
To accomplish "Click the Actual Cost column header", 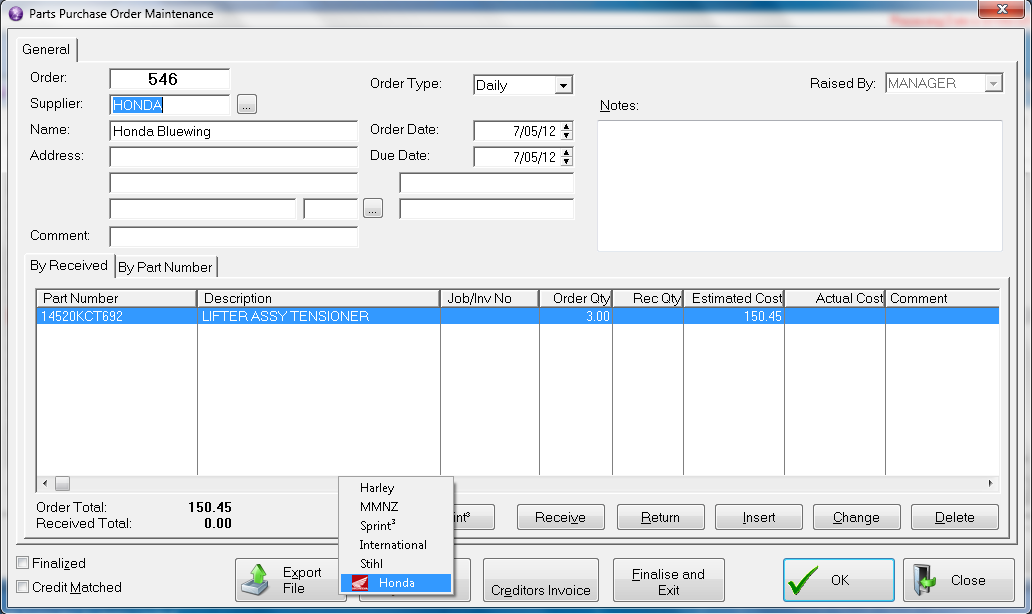I will pos(835,298).
